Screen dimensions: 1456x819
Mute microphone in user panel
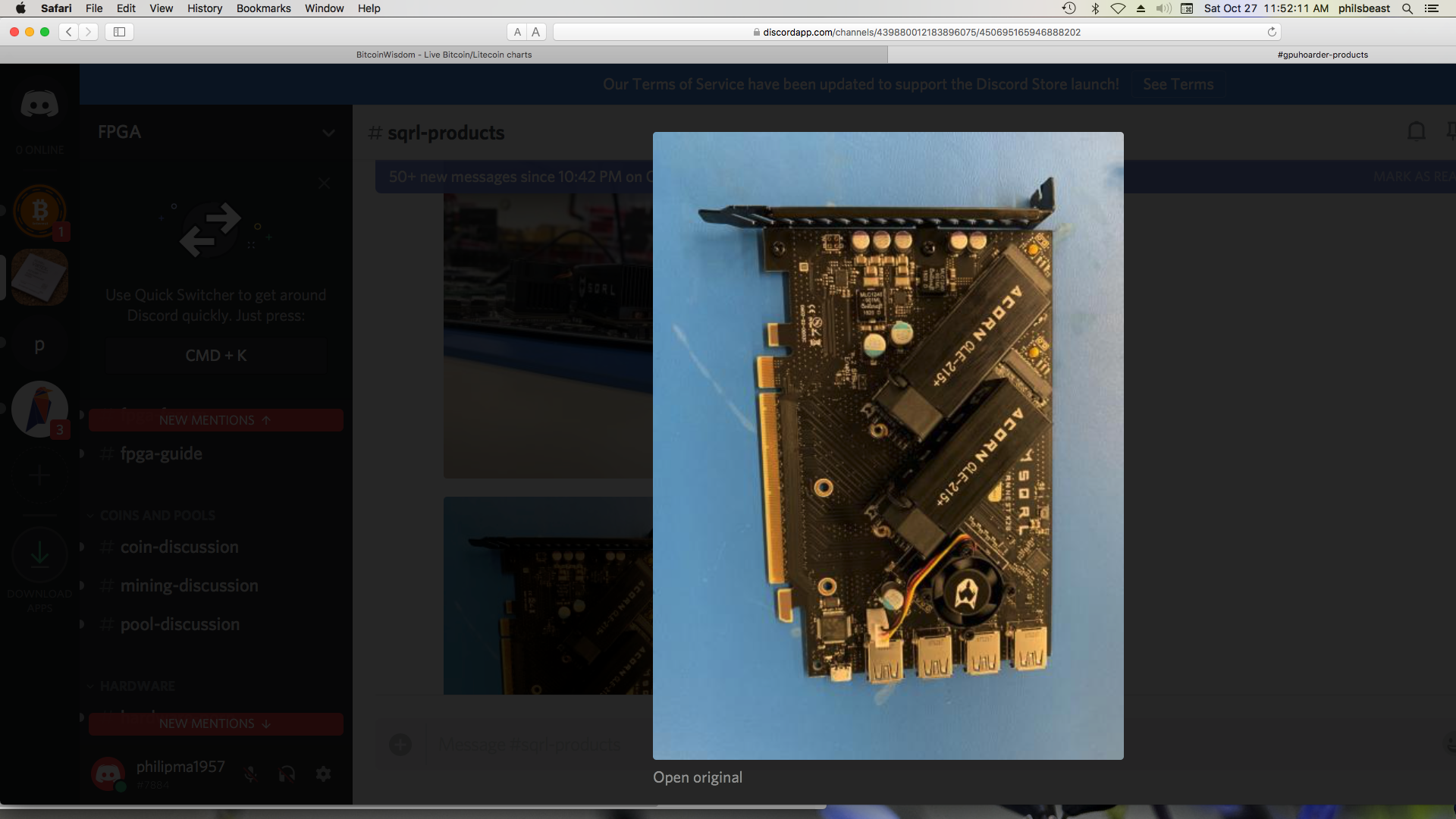(x=251, y=773)
